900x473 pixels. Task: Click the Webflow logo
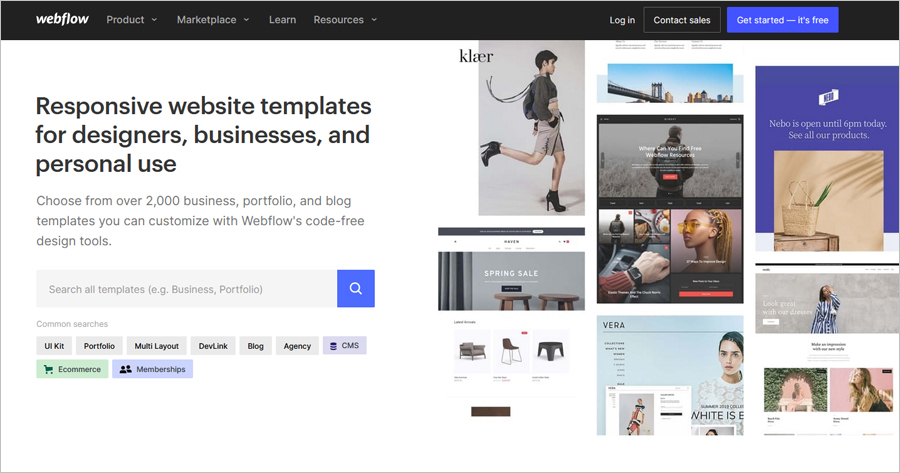(x=62, y=19)
